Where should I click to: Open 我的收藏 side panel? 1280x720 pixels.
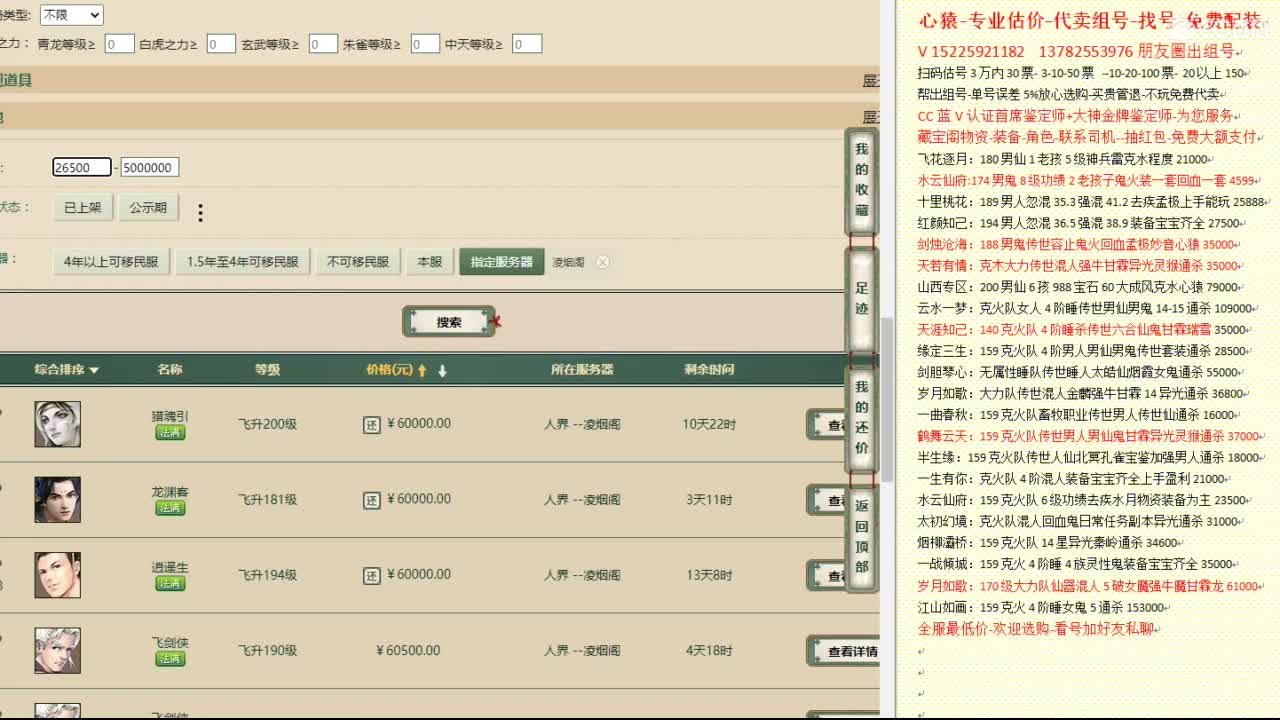(862, 181)
